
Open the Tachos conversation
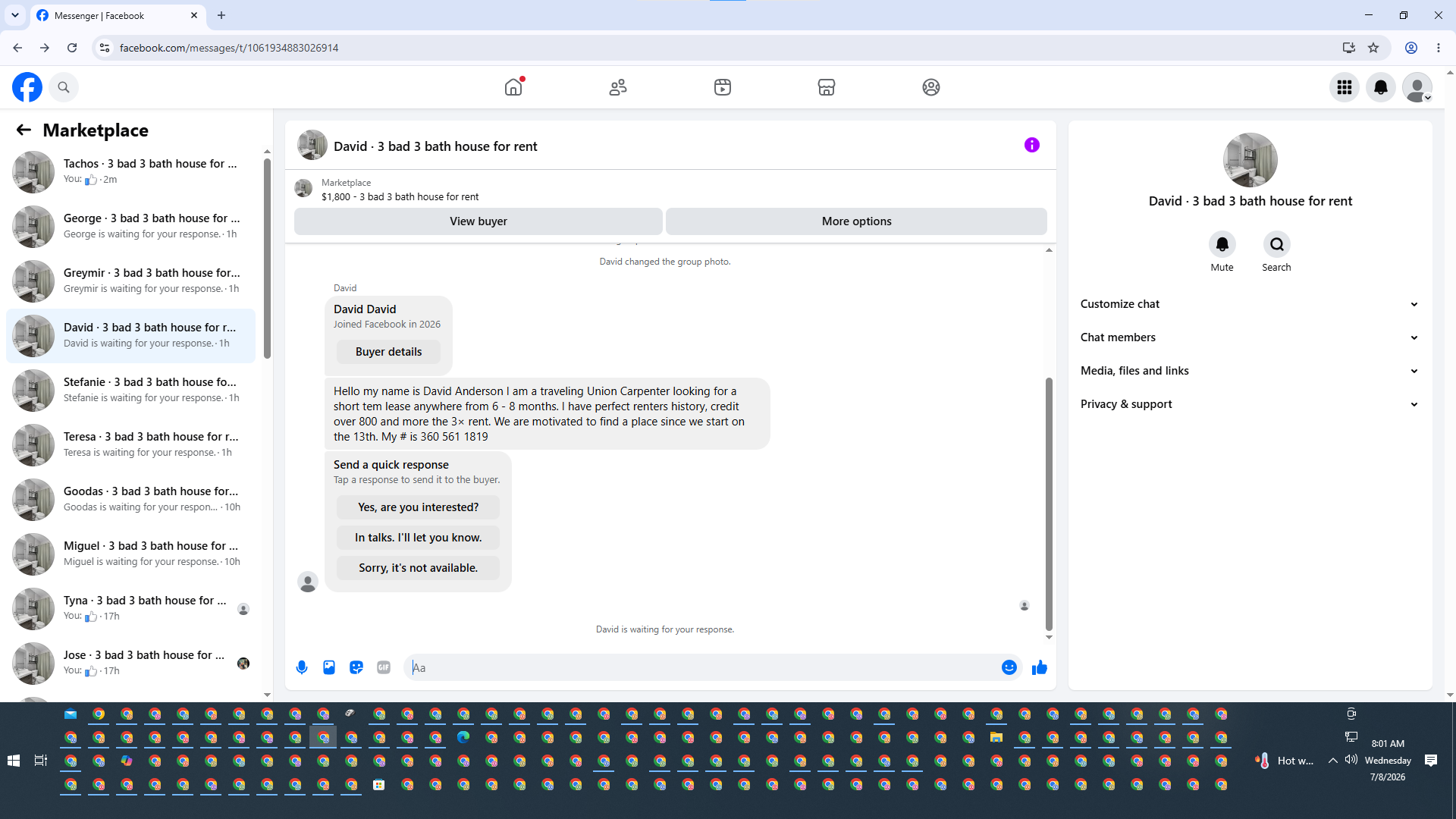pyautogui.click(x=130, y=172)
